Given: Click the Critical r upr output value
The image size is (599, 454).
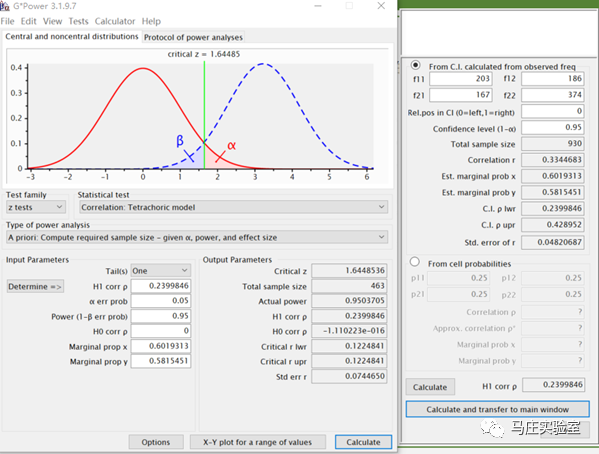Looking at the screenshot, I should coord(349,361).
